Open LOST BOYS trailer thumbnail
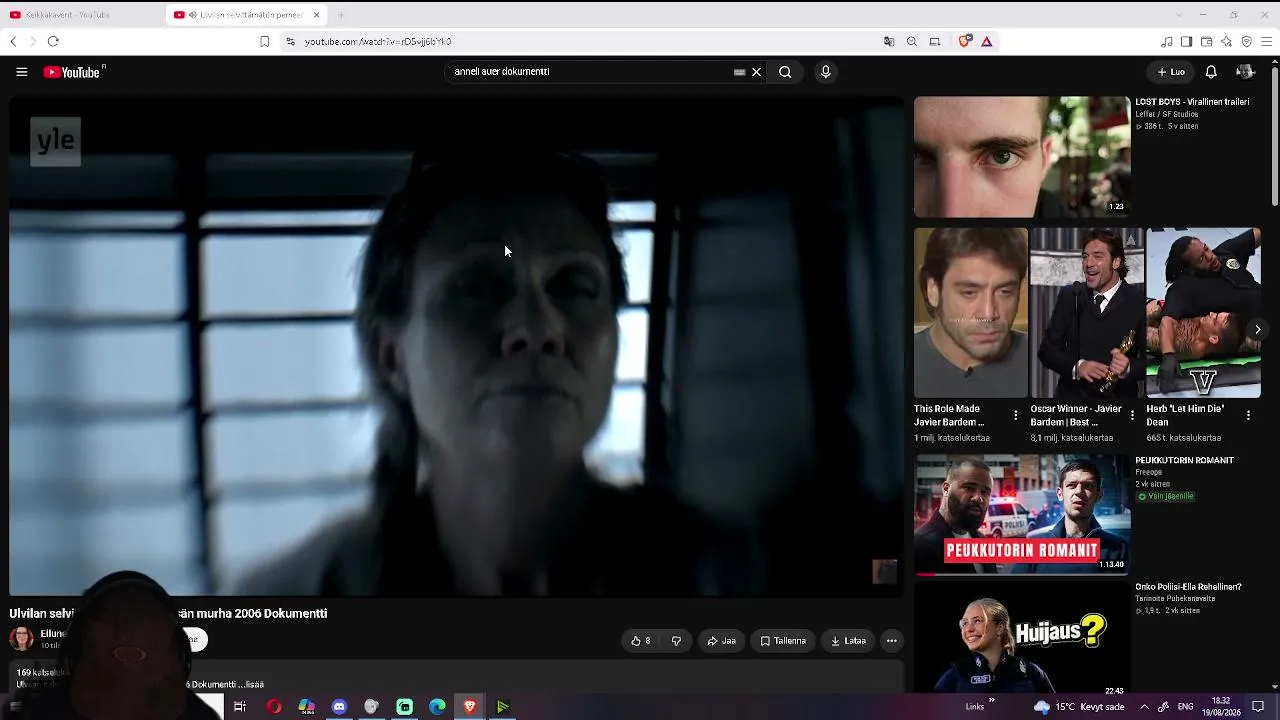 point(1022,156)
